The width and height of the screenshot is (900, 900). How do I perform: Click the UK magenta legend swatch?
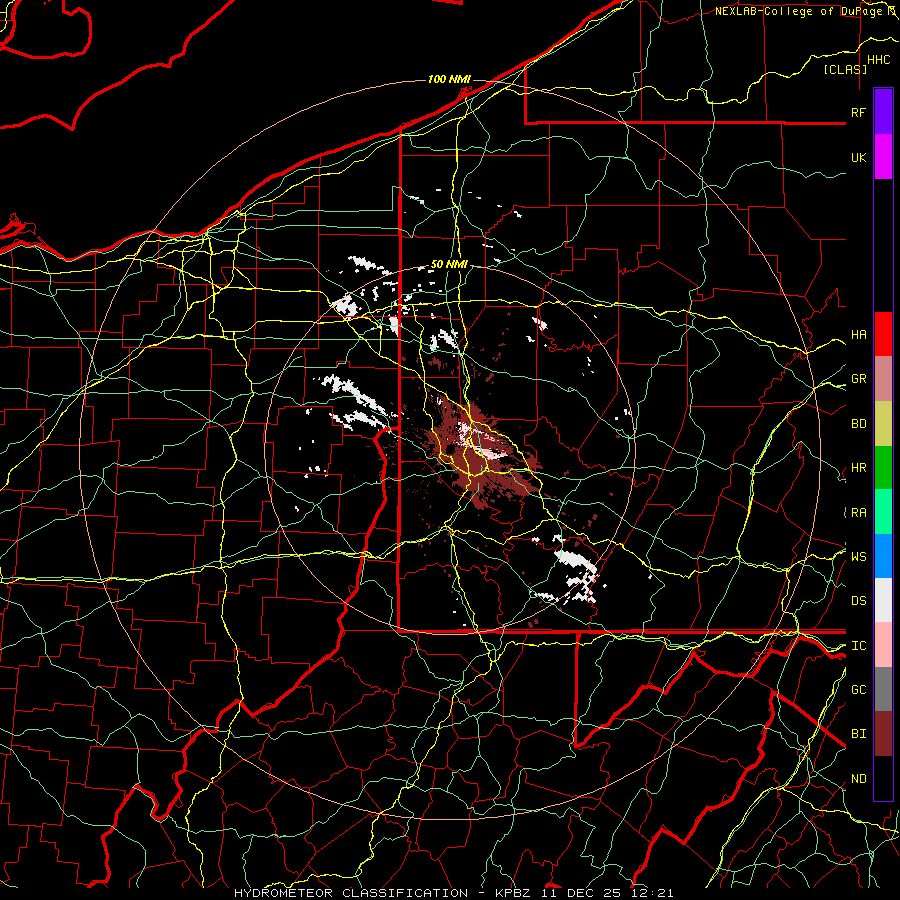883,157
